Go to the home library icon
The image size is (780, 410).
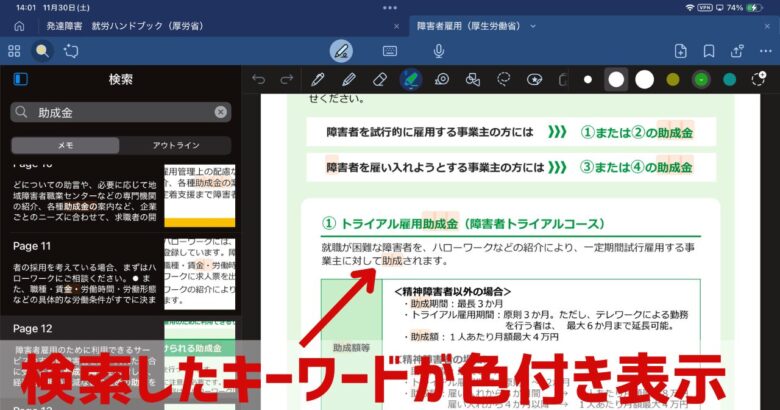19,26
